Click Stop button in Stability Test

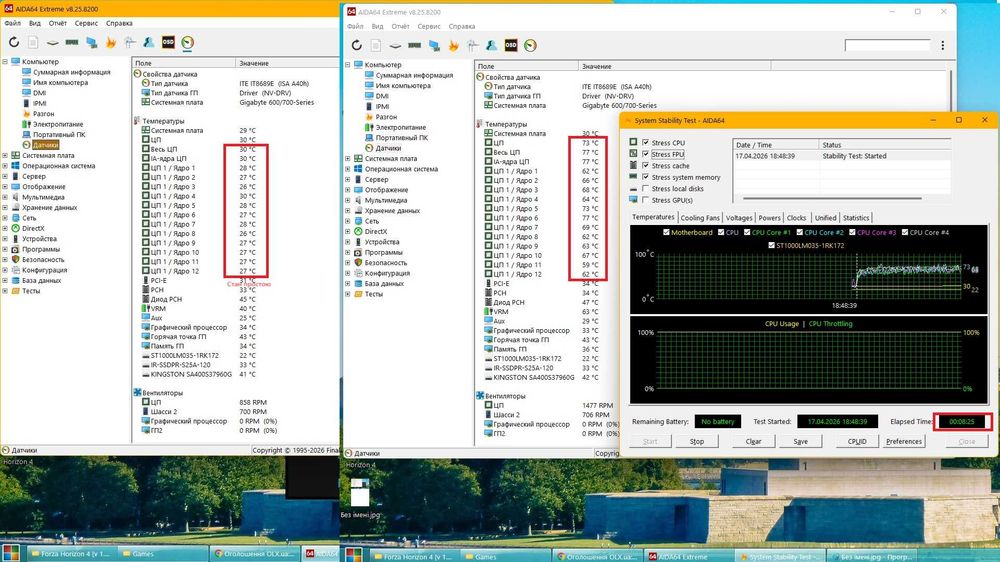[x=696, y=441]
